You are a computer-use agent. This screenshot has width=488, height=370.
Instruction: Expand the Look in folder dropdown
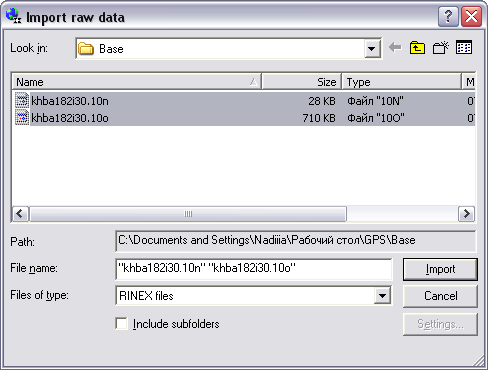372,49
